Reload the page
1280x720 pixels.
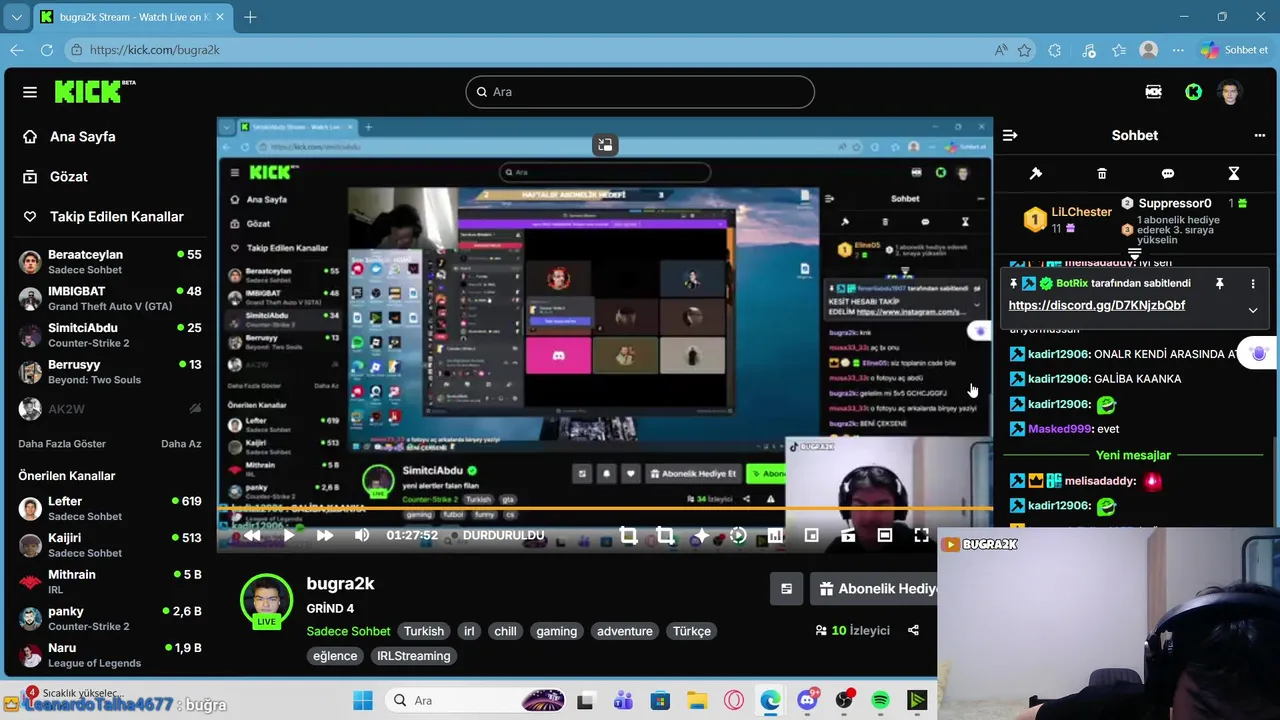click(47, 50)
